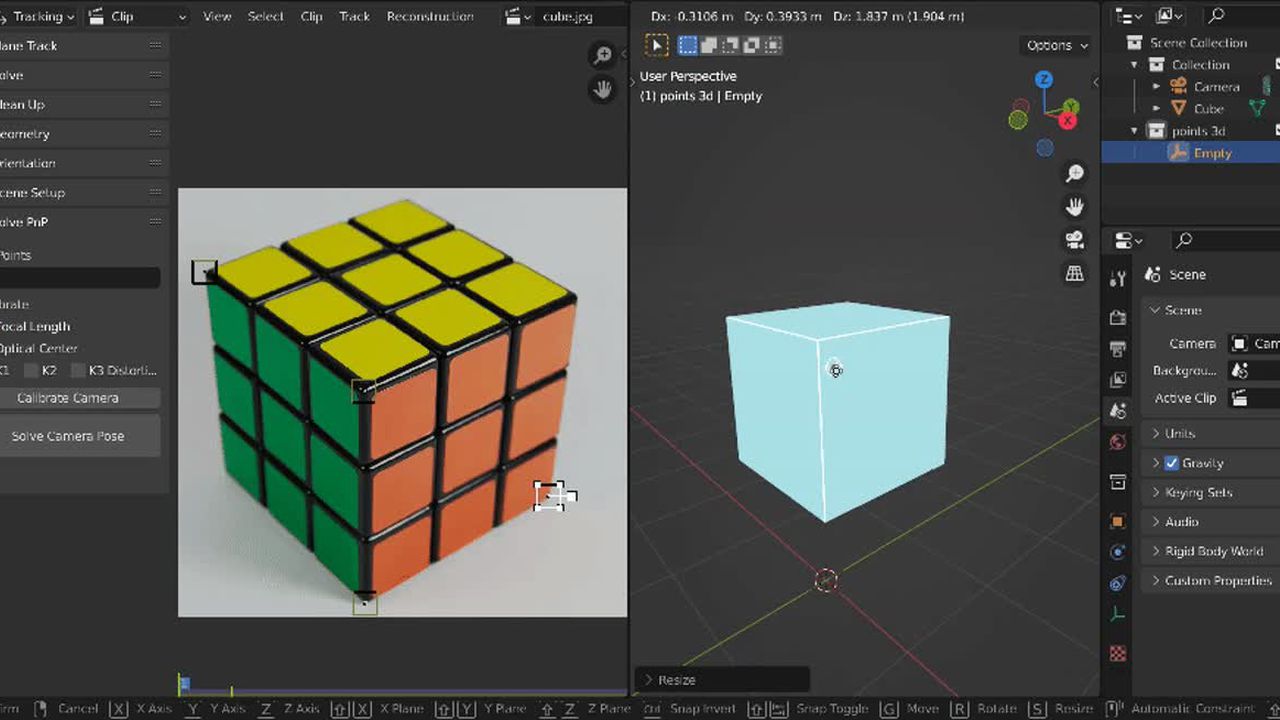Open the Tool properties tab icon
This screenshot has height=720, width=1280.
click(1118, 279)
